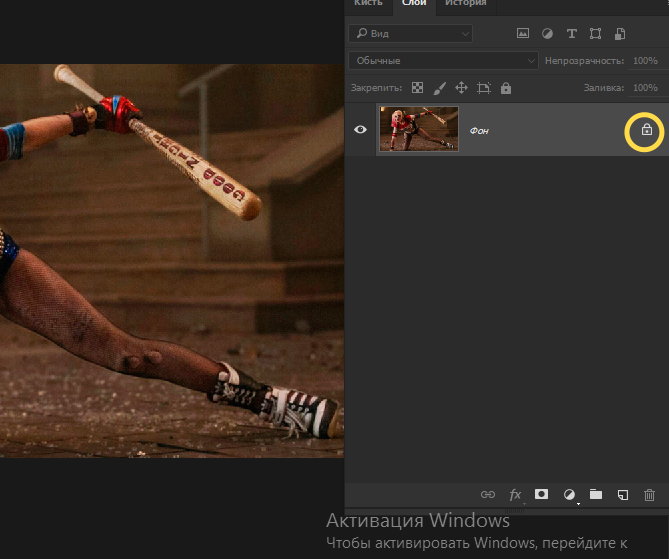Lock layer position move icon

click(x=461, y=88)
